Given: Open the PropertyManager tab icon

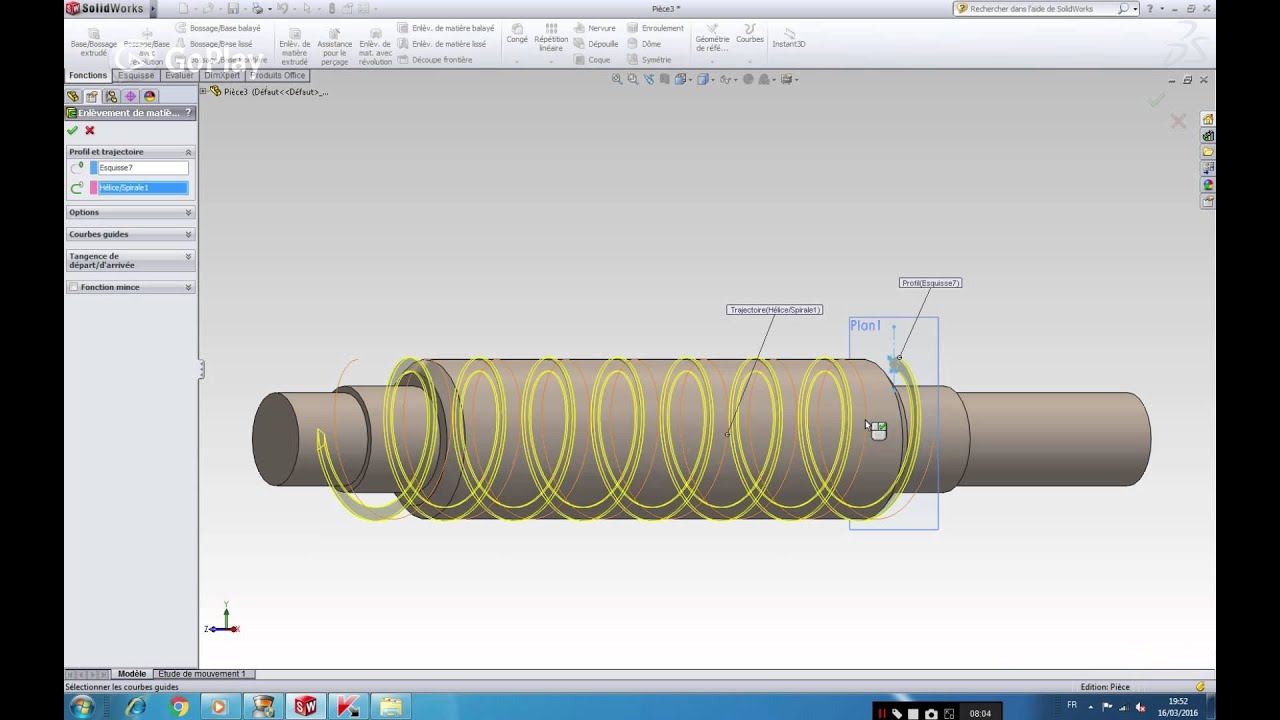Looking at the screenshot, I should (92, 96).
